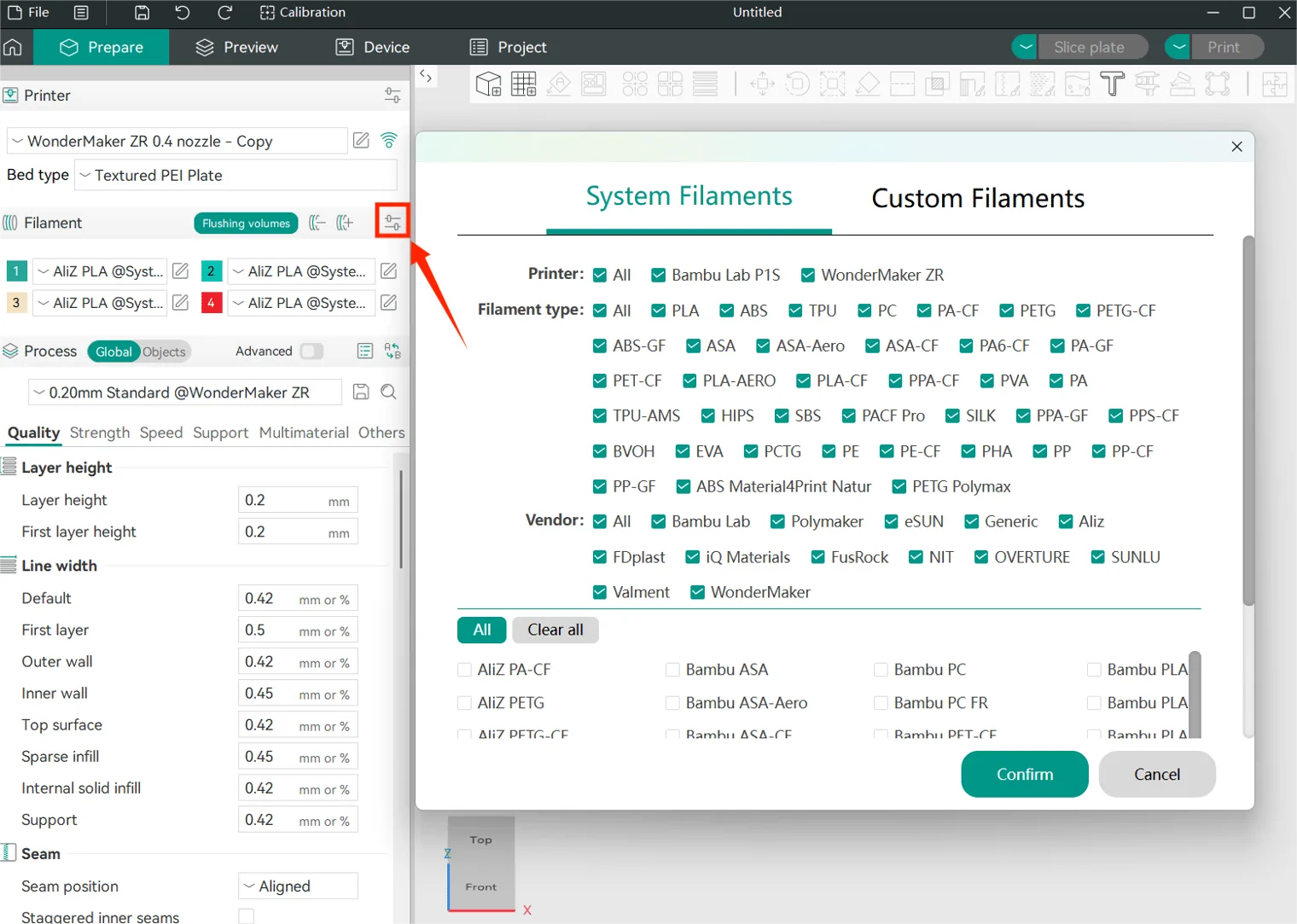The width and height of the screenshot is (1297, 924).
Task: Toggle the SUNLU vendor checkbox
Action: 1097,557
